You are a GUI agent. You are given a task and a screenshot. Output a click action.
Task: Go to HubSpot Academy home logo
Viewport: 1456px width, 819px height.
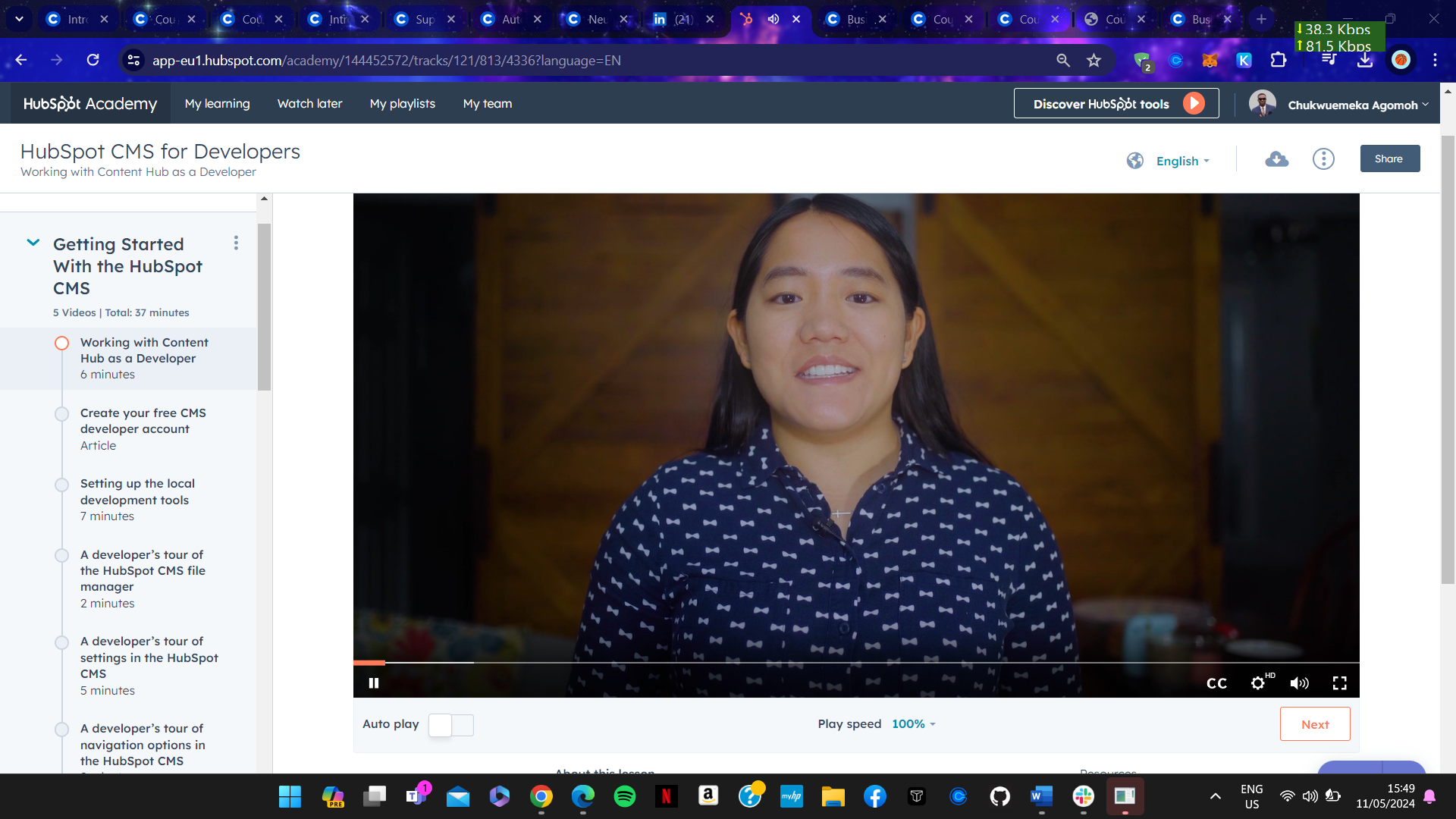[x=90, y=104]
